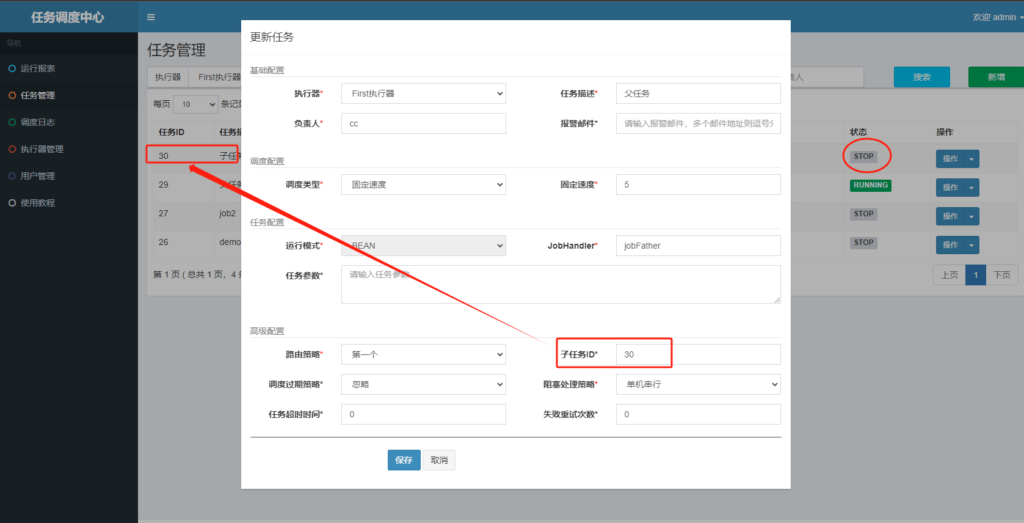The image size is (1024, 523).
Task: Open the 调度类型 dropdown
Action: pos(423,185)
